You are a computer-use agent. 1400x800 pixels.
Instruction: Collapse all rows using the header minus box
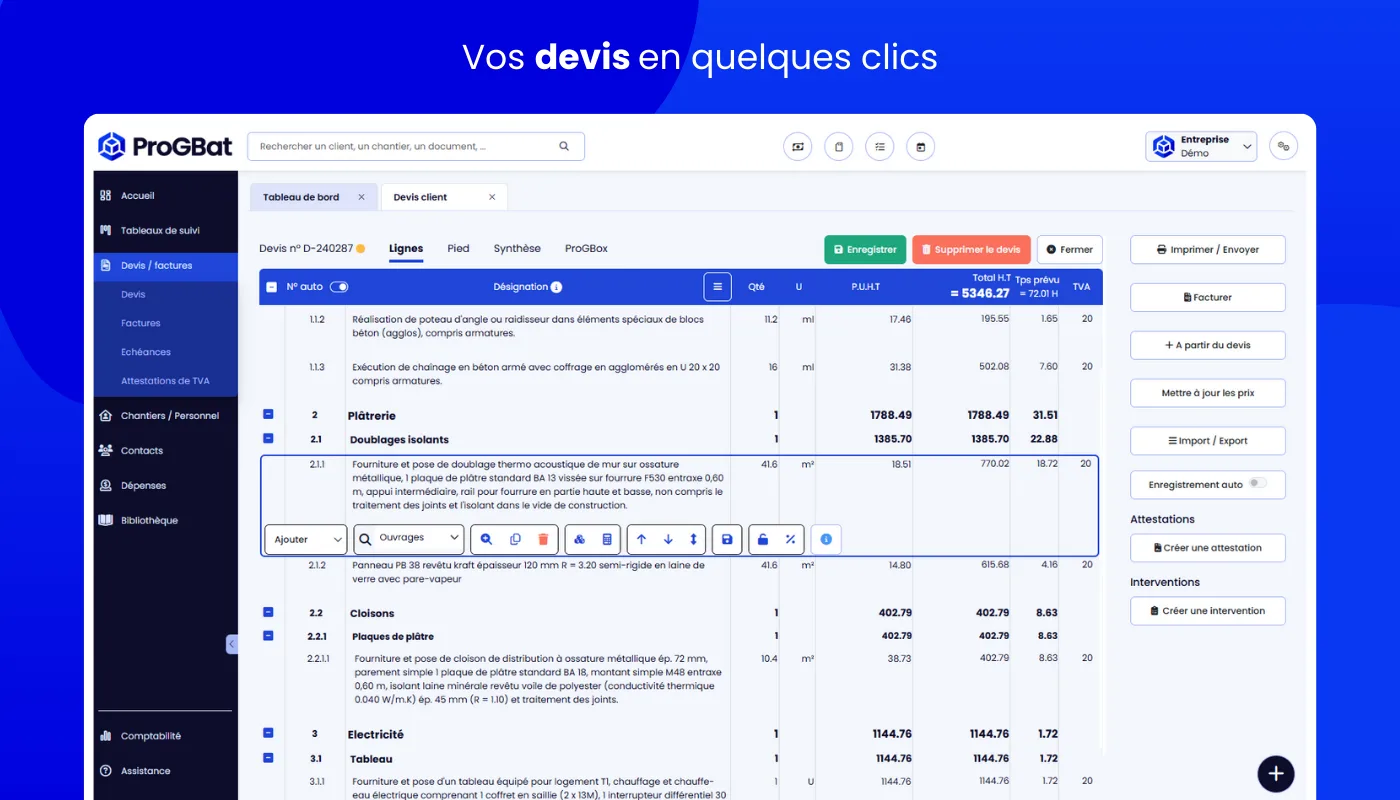(x=271, y=287)
